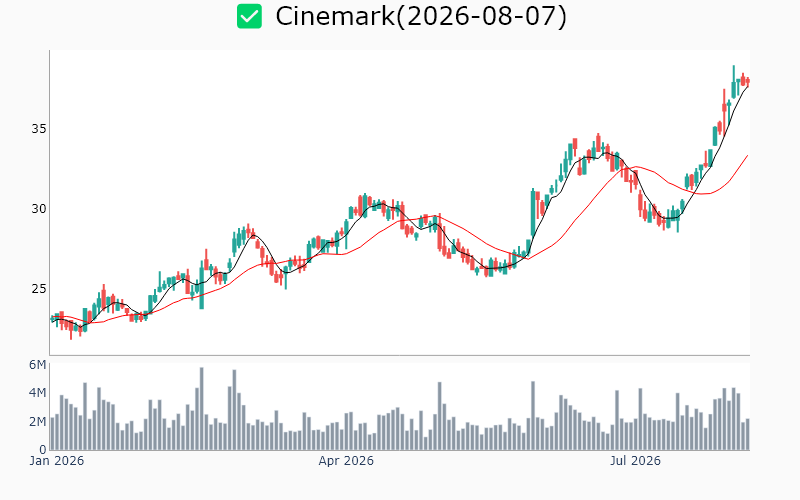Click the last red candlestick on chart
Screen dimensions: 800x500
point(747,81)
